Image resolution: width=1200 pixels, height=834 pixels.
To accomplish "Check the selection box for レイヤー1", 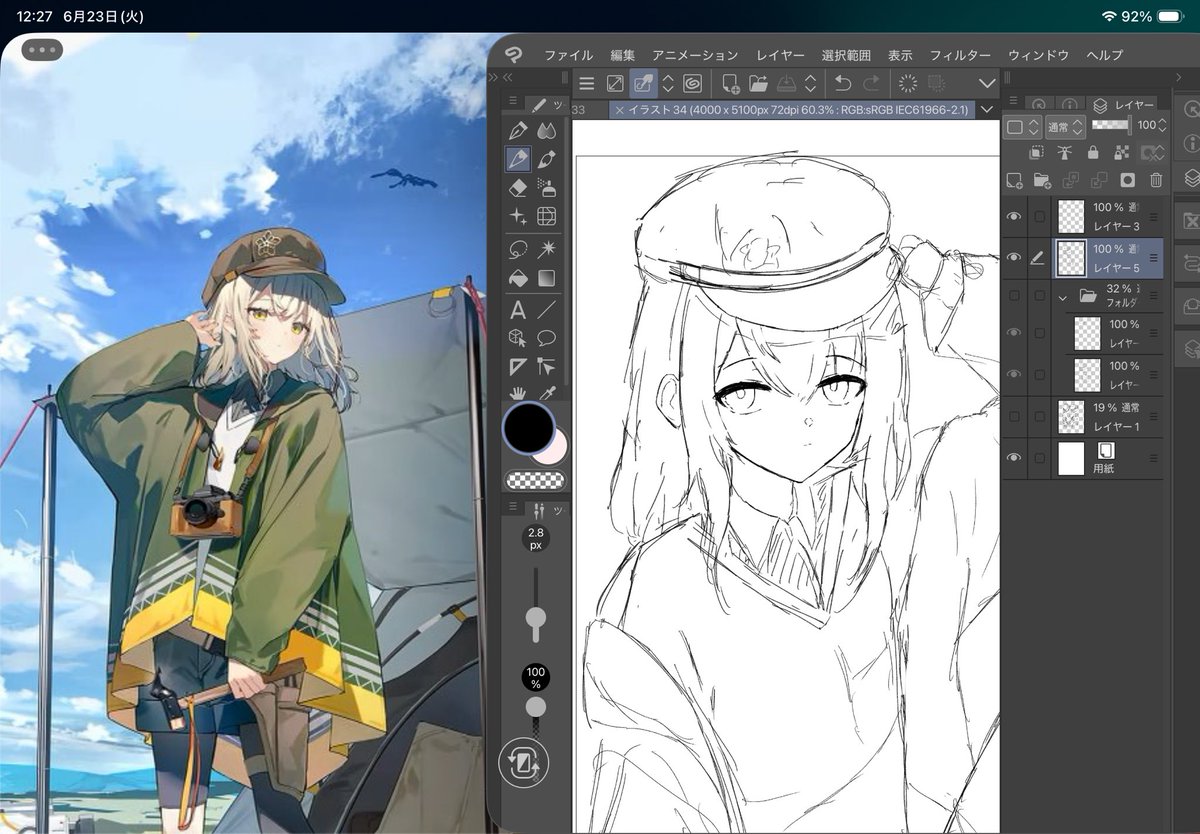I will tap(1040, 416).
